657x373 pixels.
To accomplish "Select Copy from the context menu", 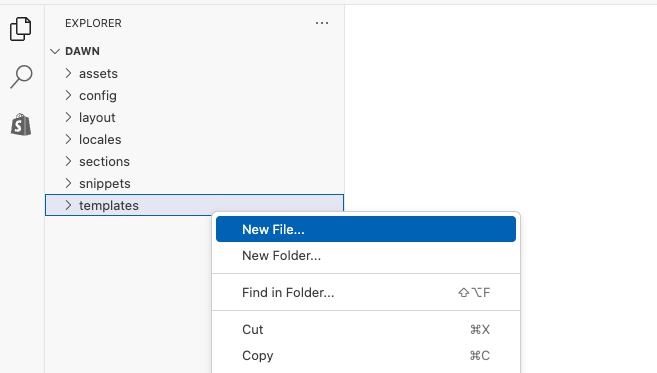I will pos(366,355).
